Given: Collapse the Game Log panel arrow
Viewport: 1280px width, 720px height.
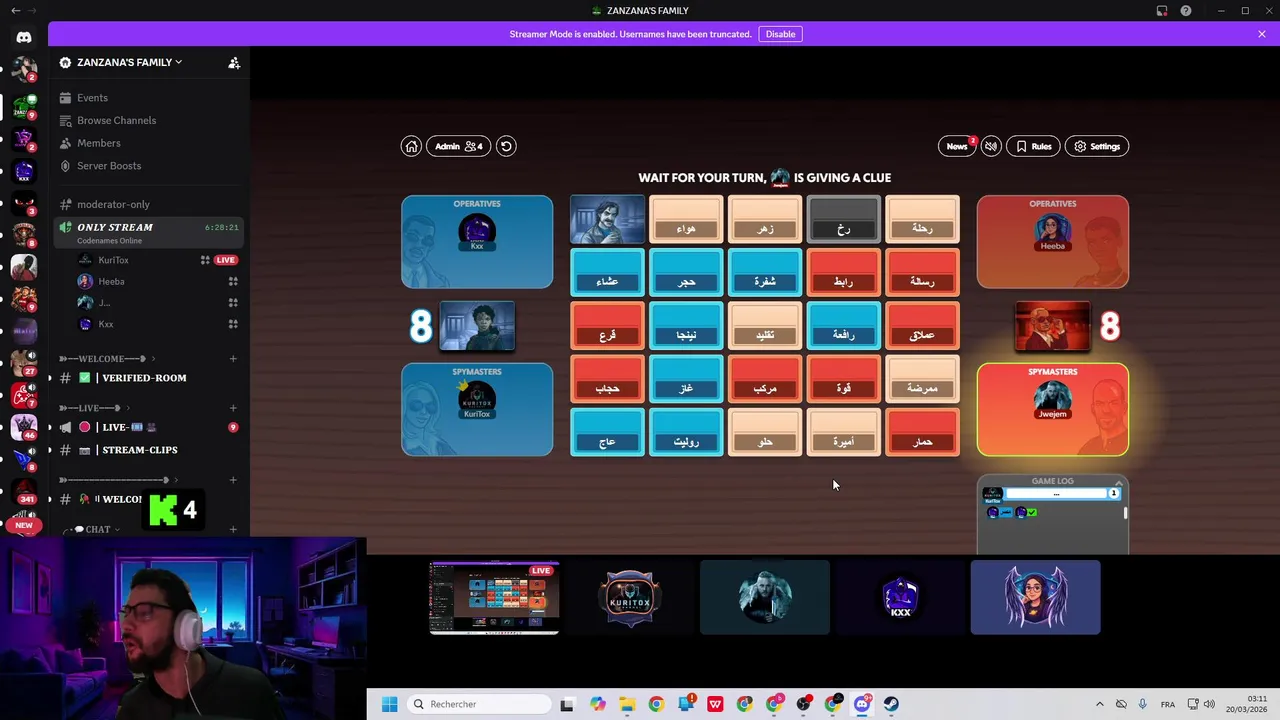Looking at the screenshot, I should click(1119, 482).
